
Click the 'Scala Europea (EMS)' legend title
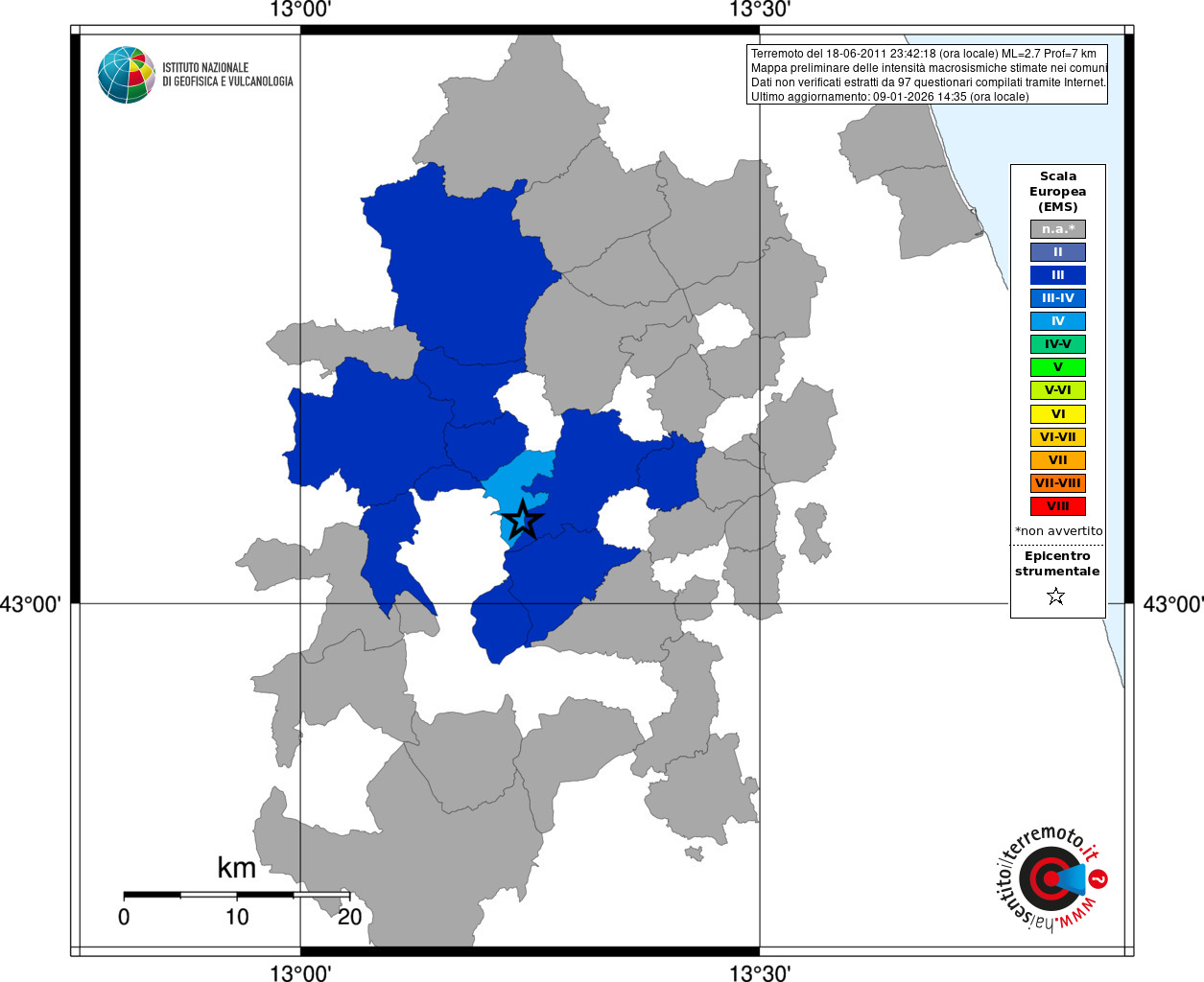coord(1058,191)
